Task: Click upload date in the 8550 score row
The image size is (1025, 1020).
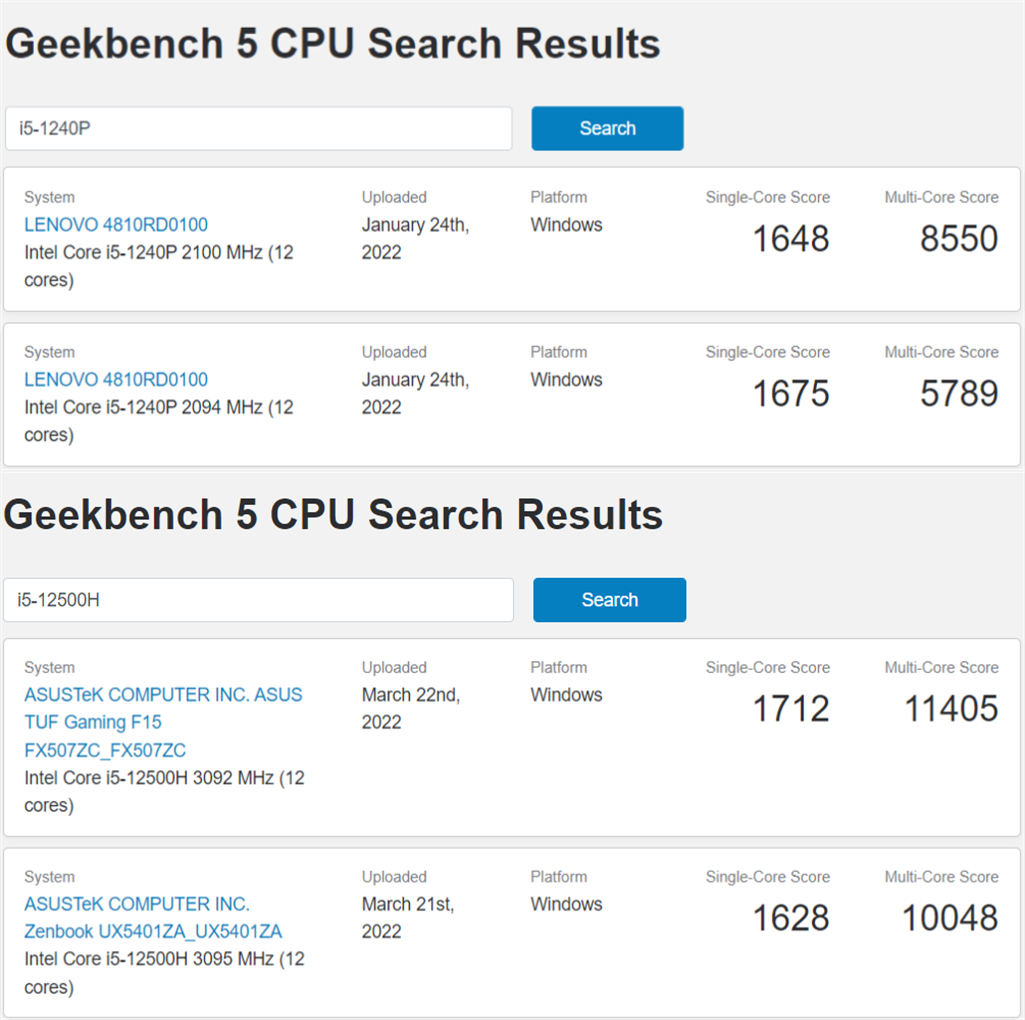Action: [x=416, y=239]
